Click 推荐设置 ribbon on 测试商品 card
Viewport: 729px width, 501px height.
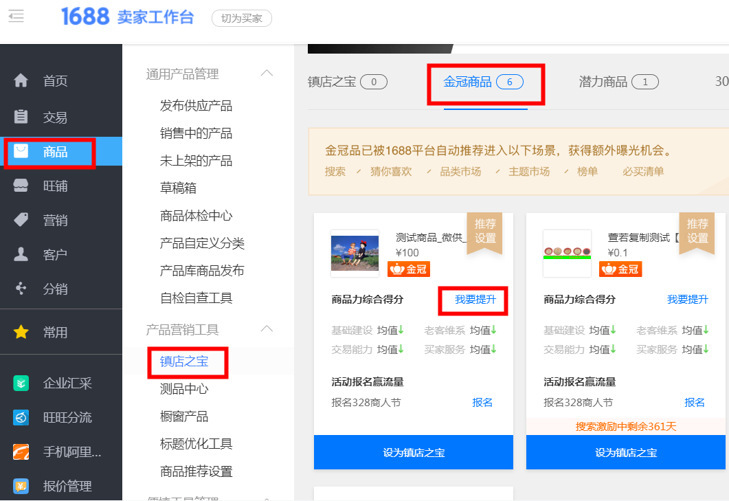[x=484, y=231]
